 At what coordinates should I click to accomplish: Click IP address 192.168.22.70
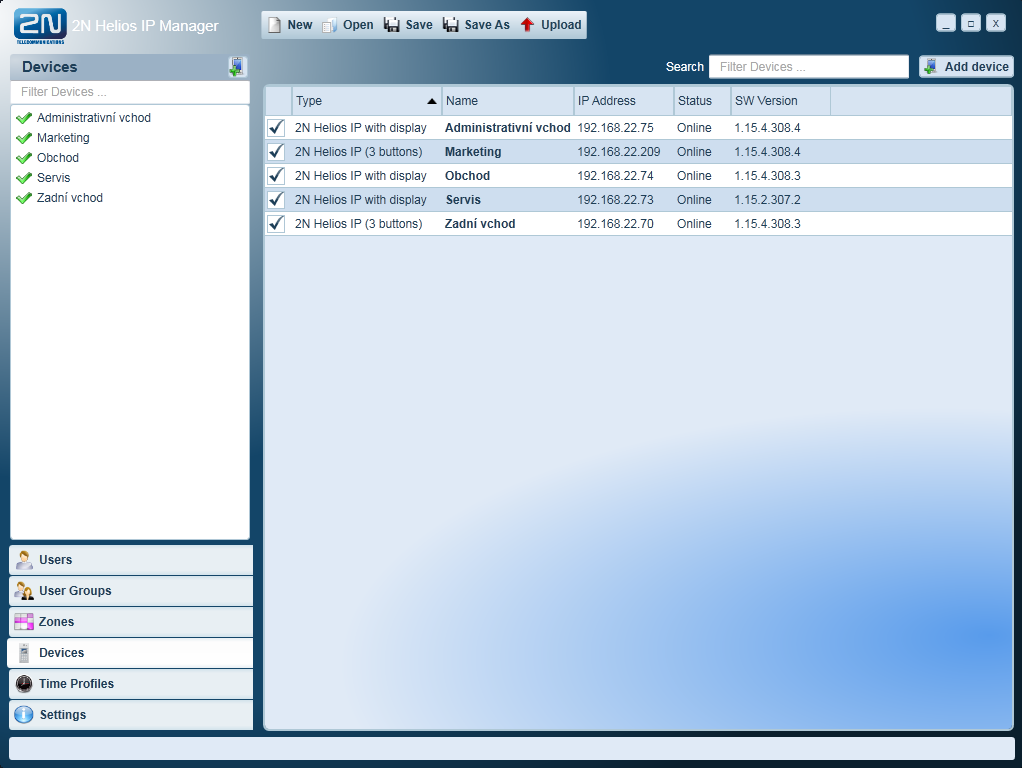pos(615,224)
